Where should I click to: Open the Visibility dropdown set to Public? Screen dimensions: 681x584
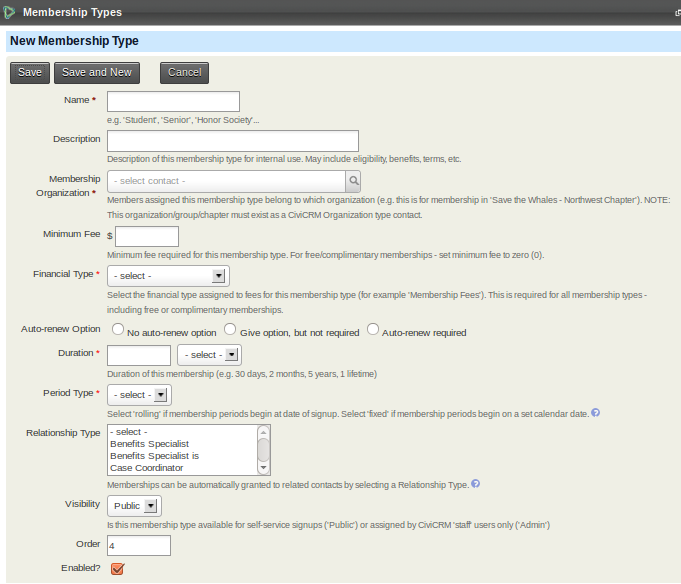[134, 506]
